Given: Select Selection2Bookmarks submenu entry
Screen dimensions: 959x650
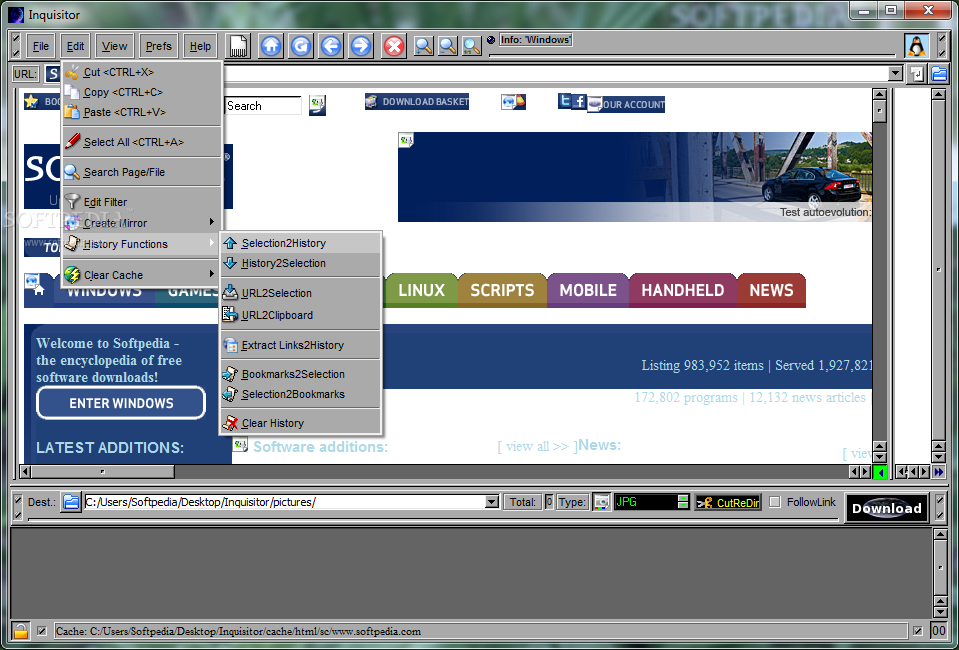Looking at the screenshot, I should (301, 394).
